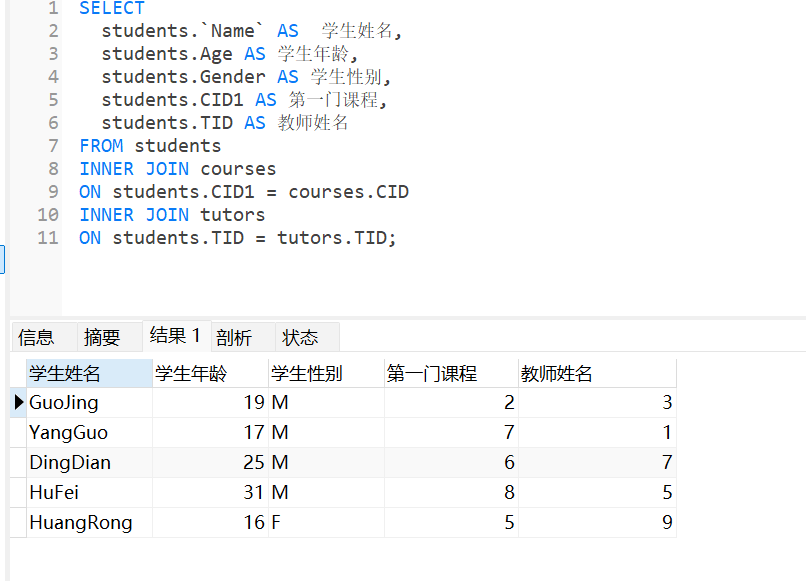Click teacher cell 5 in HuFei row

coord(597,493)
